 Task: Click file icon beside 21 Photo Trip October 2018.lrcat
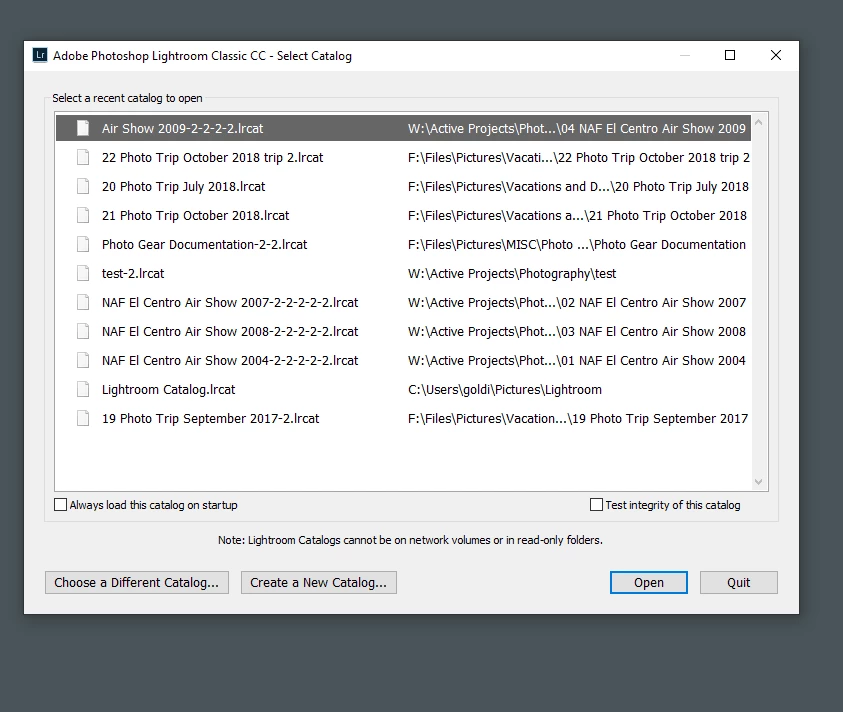[83, 215]
